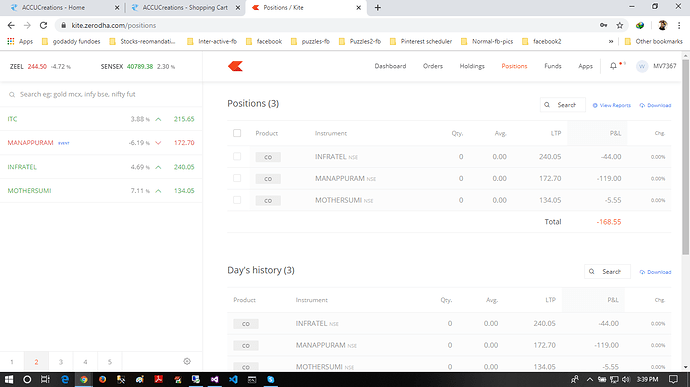Open the notifications bell
This screenshot has width=690, height=387.
(613, 66)
